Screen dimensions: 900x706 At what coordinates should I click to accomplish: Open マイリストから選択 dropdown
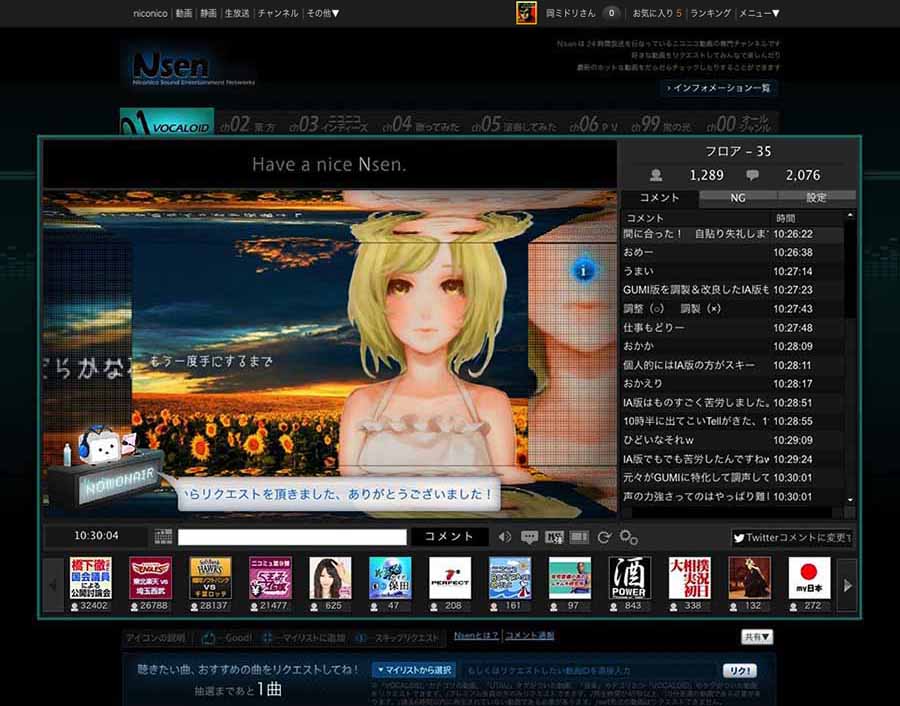click(414, 670)
